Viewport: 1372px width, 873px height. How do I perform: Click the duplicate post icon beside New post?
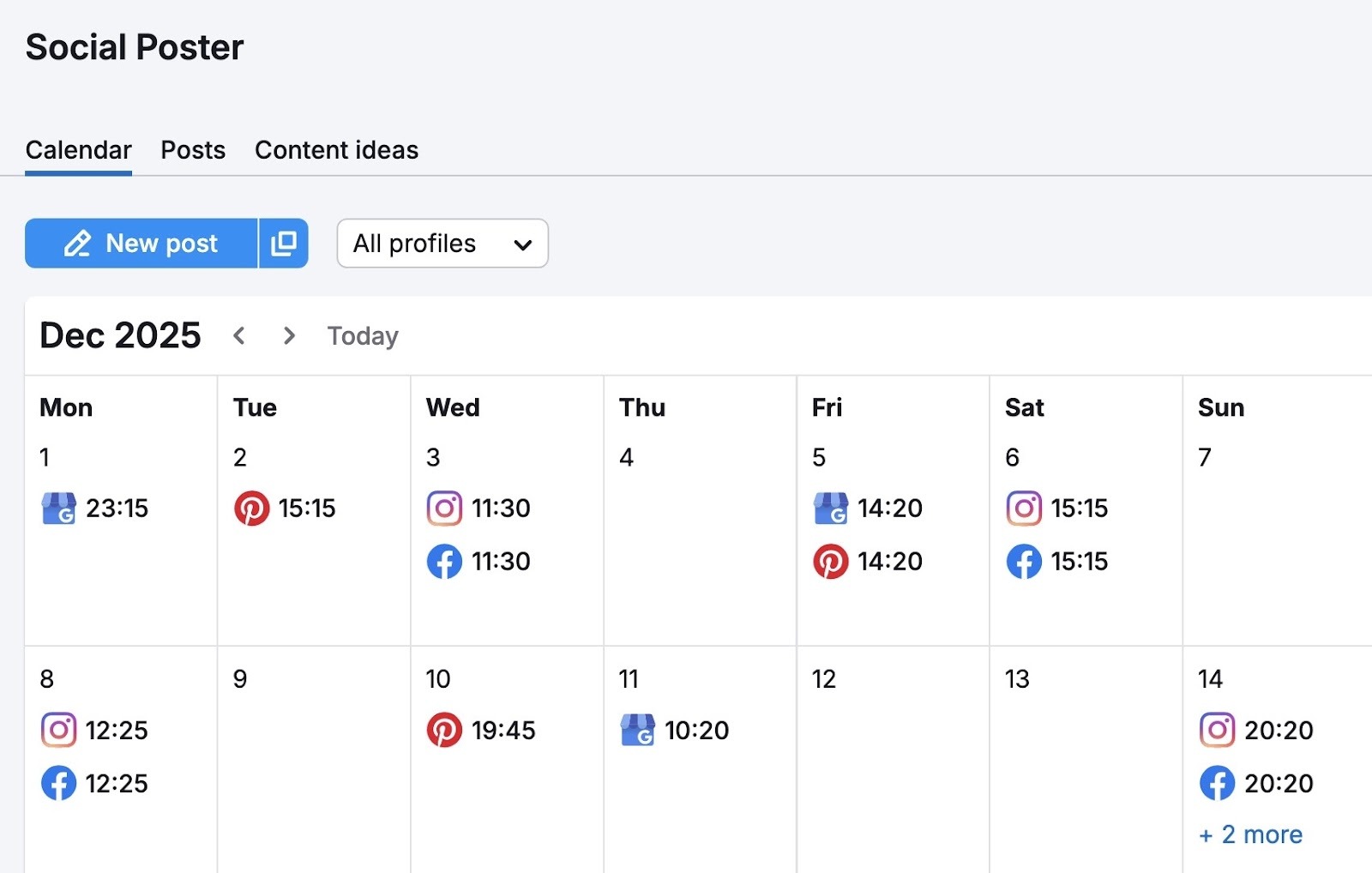[x=283, y=244]
